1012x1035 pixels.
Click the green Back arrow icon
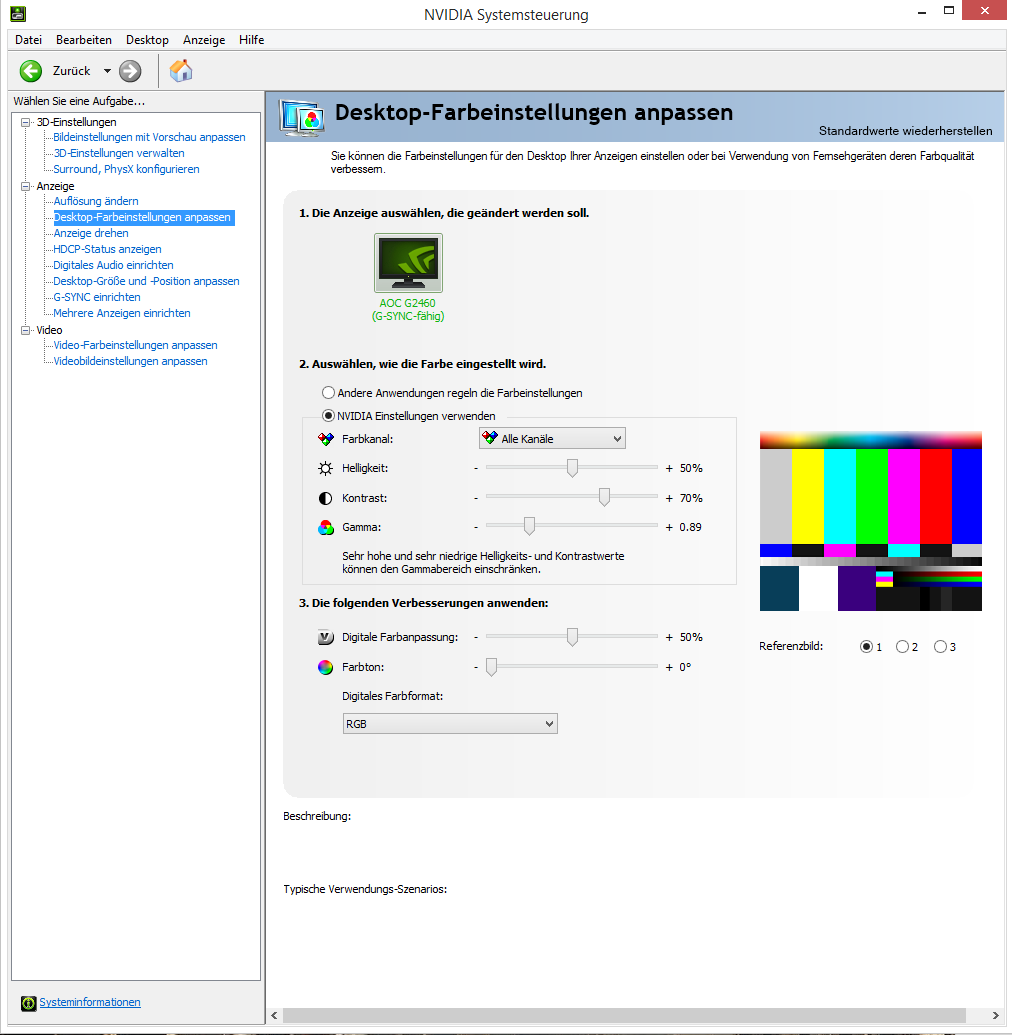(30, 71)
